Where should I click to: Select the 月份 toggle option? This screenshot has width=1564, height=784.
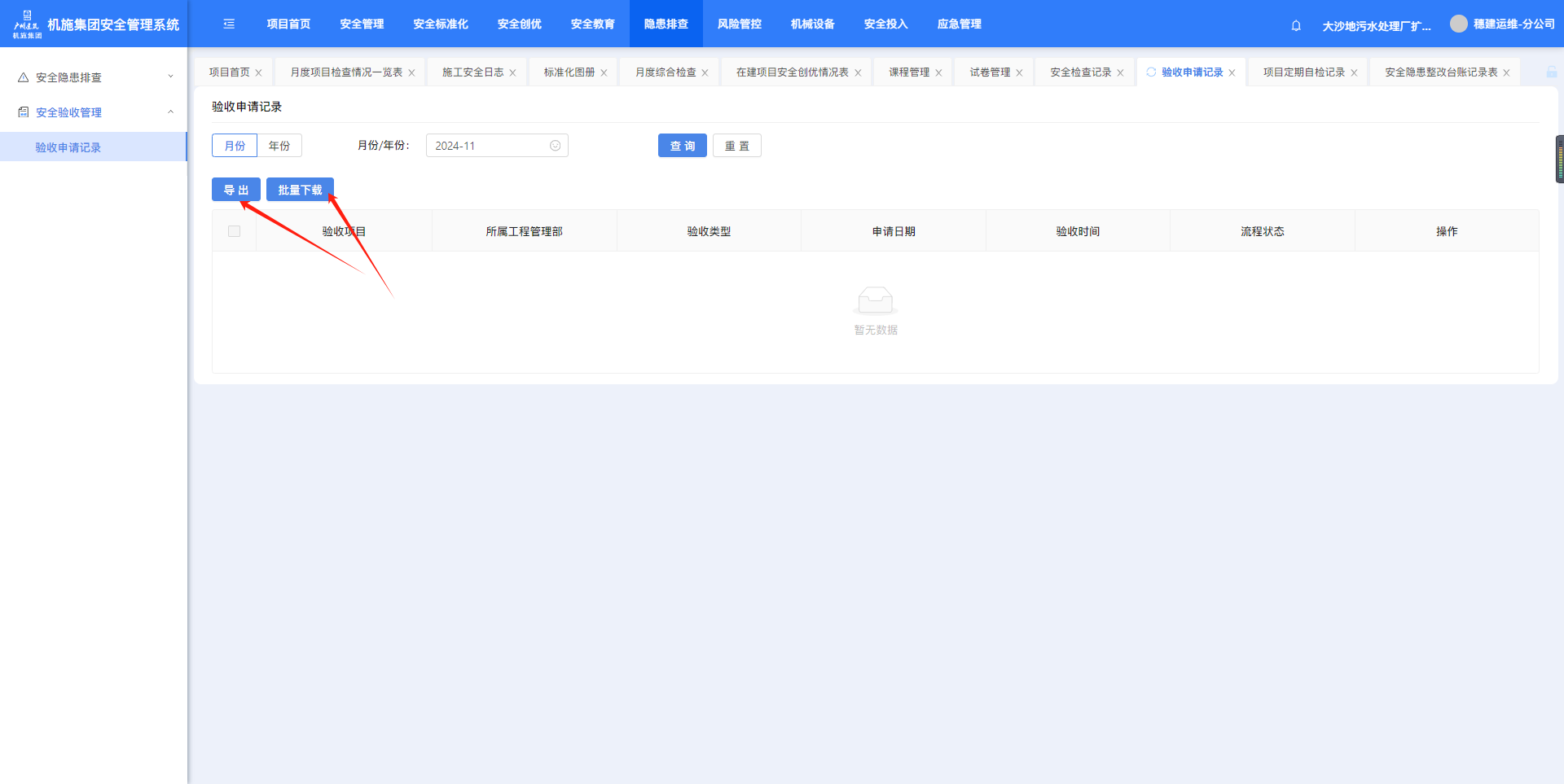[x=235, y=146]
